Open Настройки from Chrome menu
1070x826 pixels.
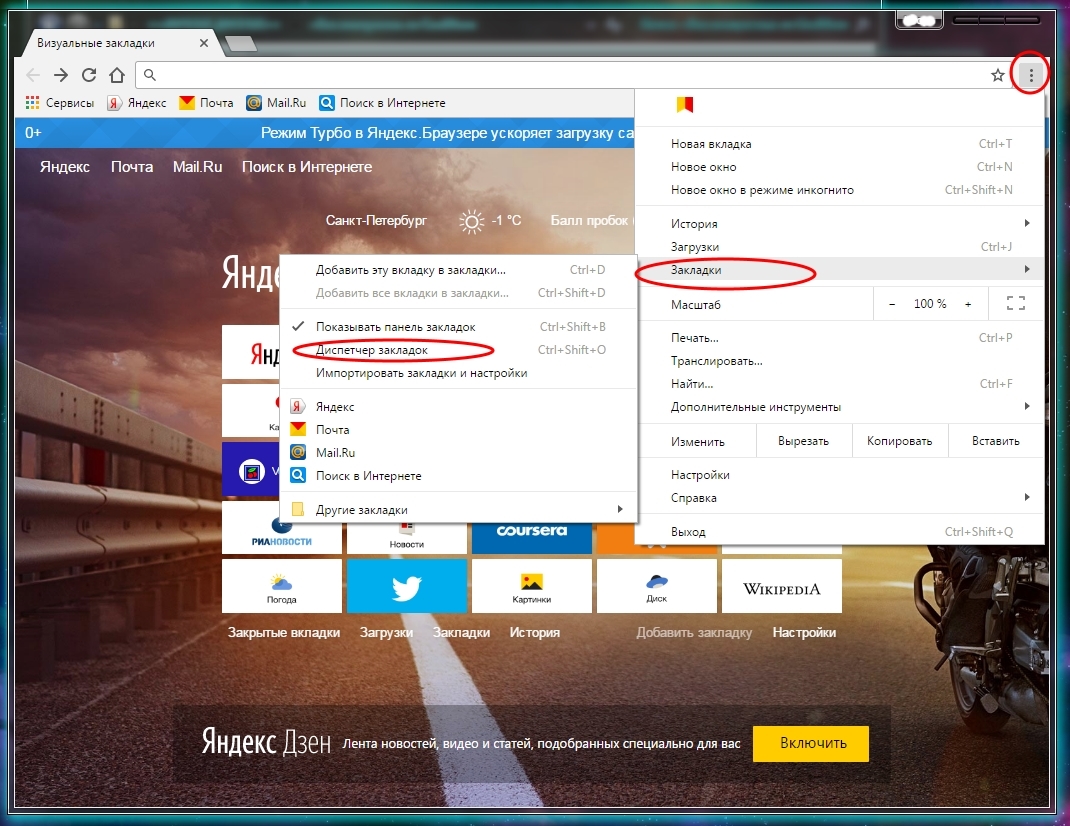[x=839, y=475]
